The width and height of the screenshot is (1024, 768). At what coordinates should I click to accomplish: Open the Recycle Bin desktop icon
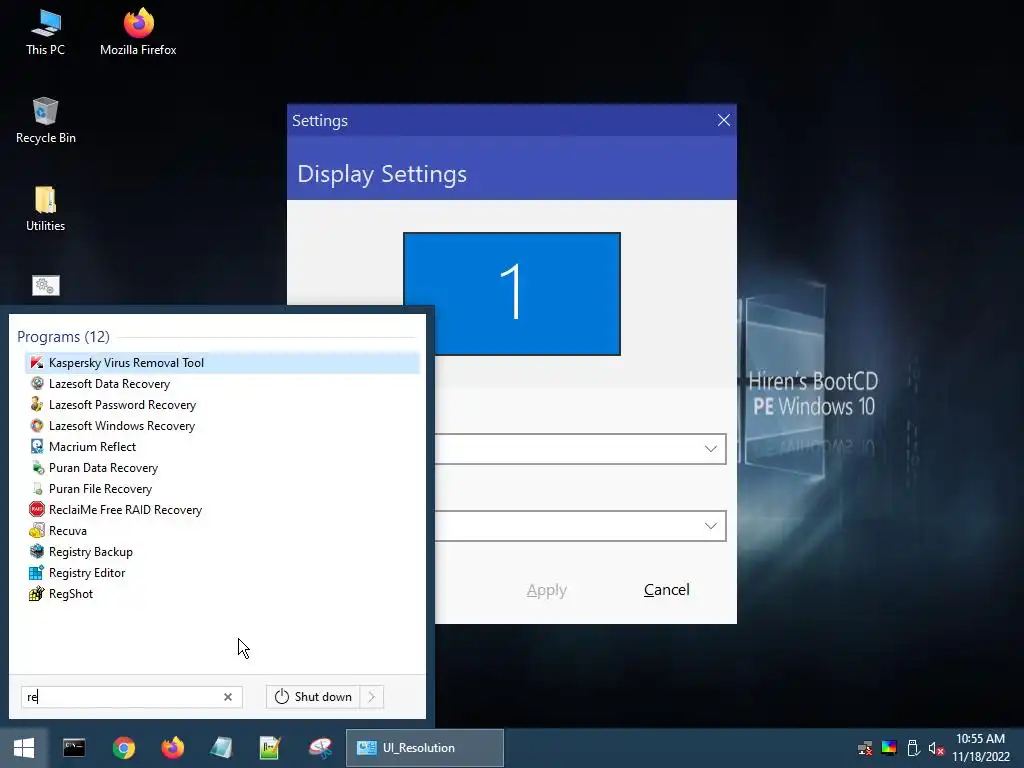[46, 121]
